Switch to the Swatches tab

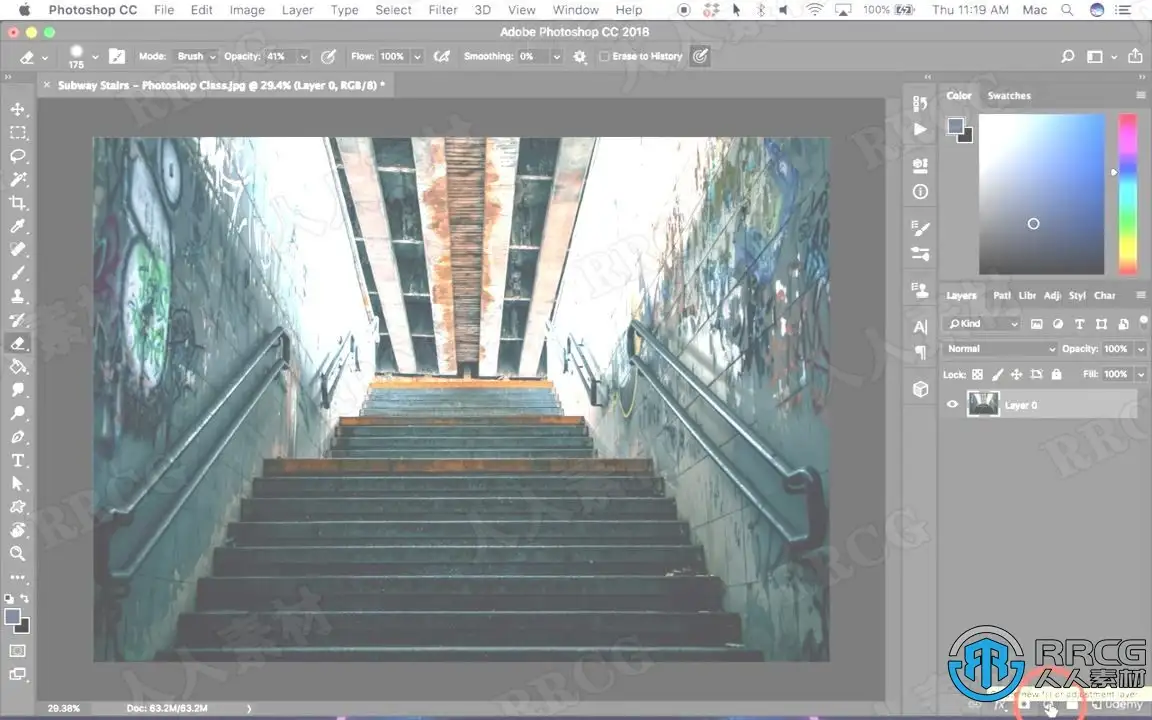point(1009,96)
